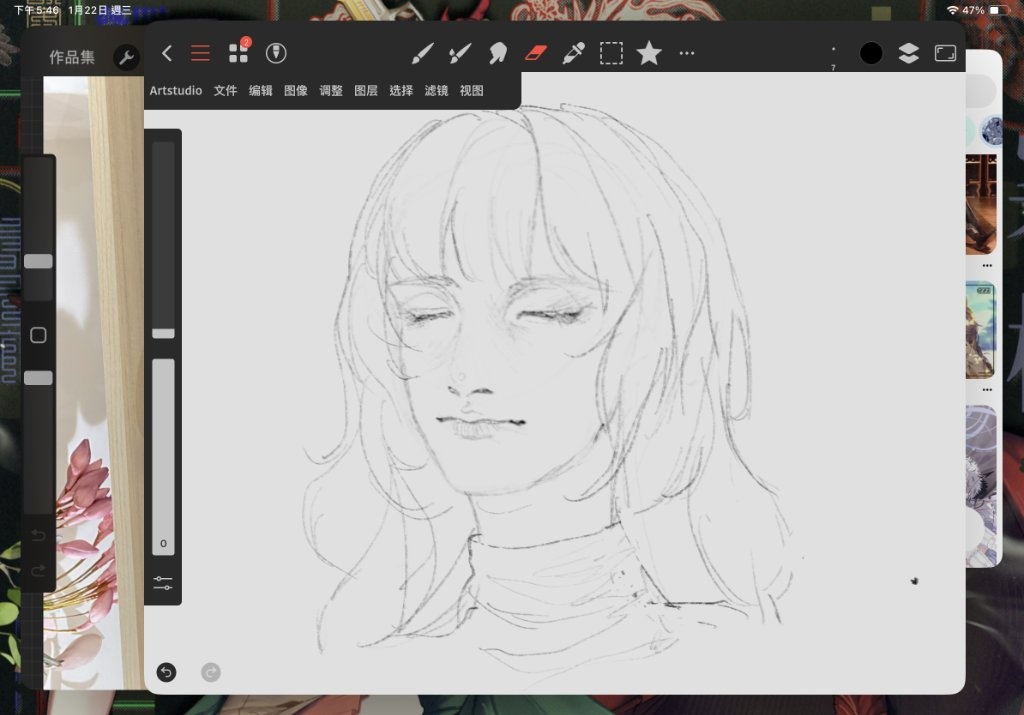Click the upper brush size slider handle
The height and width of the screenshot is (715, 1024).
[163, 334]
